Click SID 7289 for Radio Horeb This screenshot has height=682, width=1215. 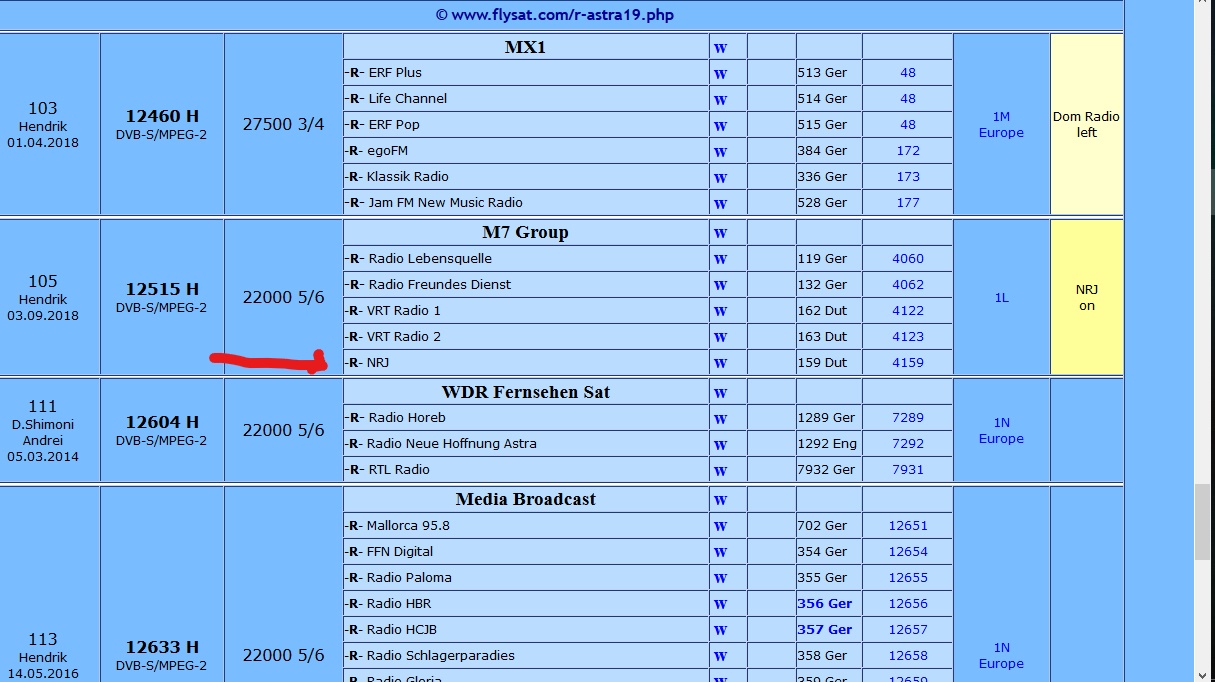pyautogui.click(x=908, y=418)
